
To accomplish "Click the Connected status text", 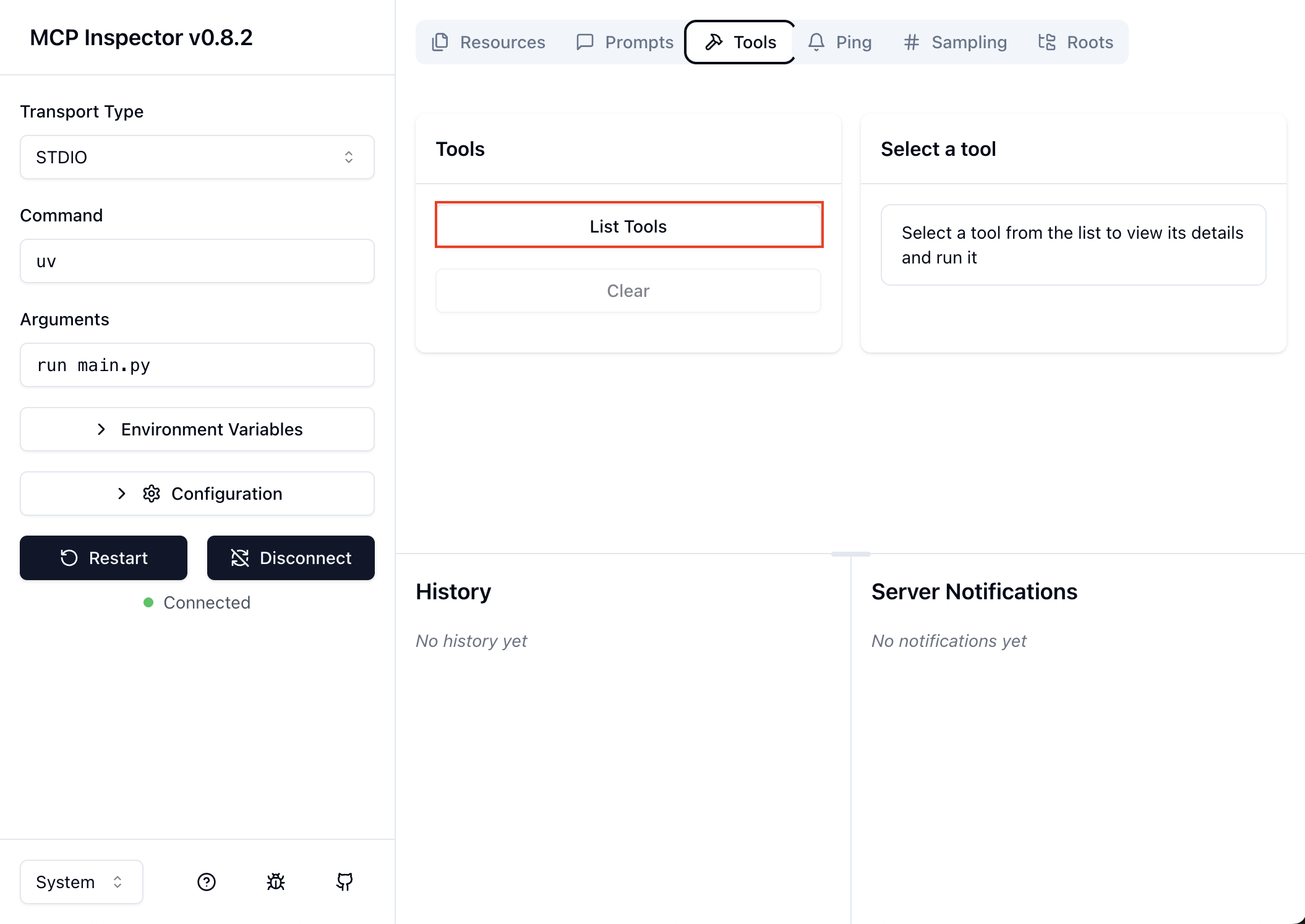I will 207,602.
